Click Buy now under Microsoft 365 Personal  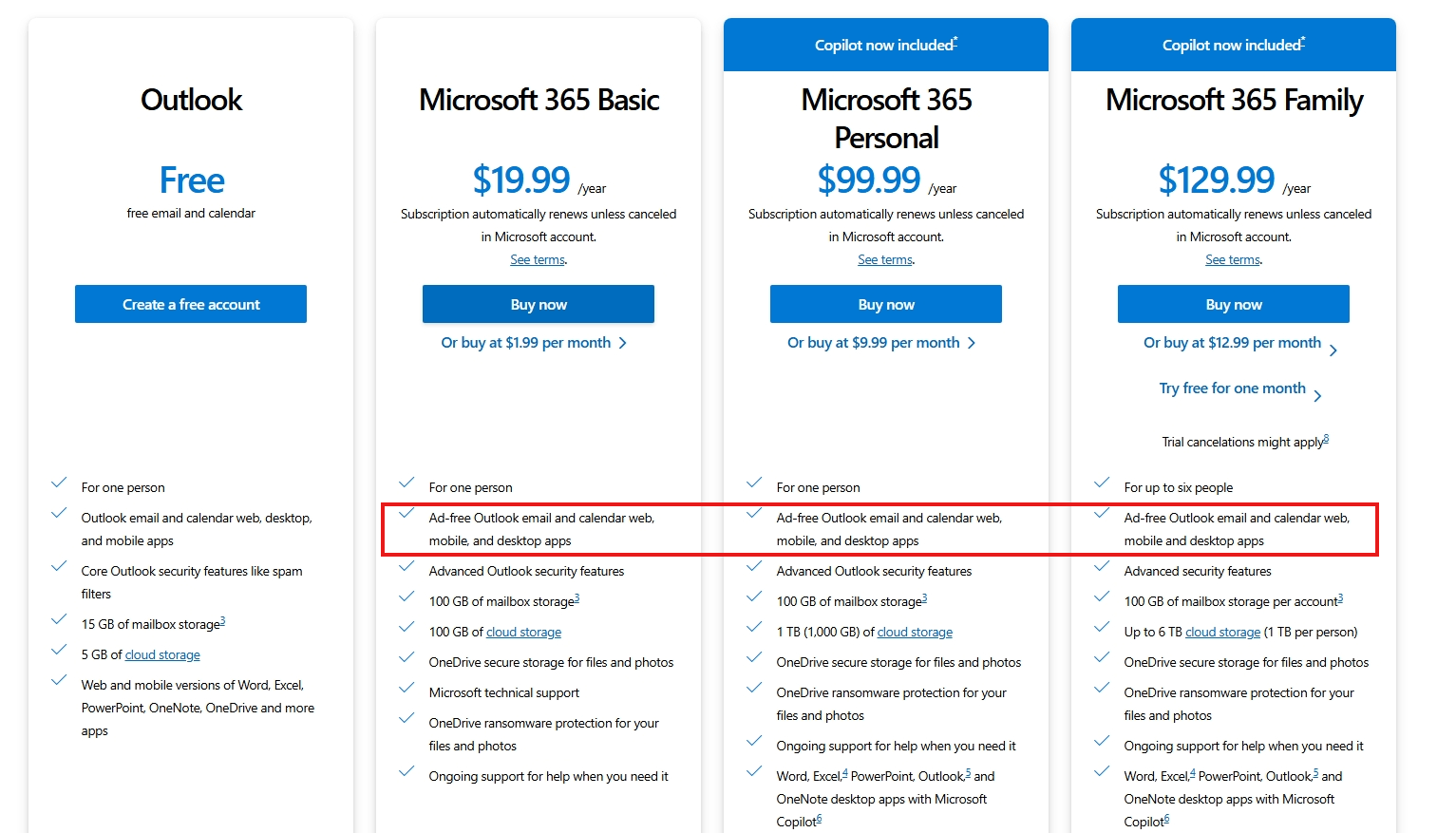[x=885, y=303]
